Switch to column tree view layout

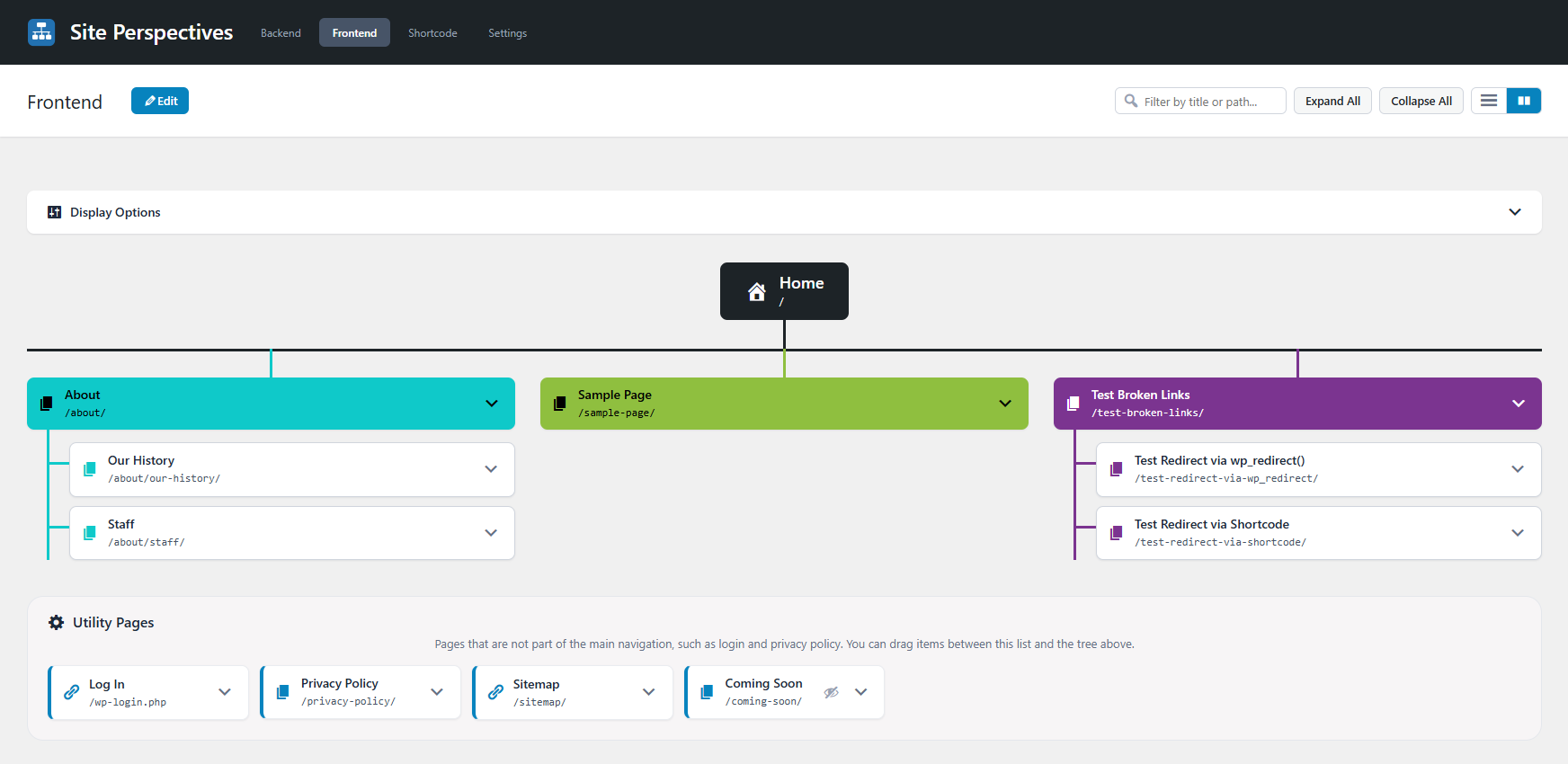click(x=1524, y=101)
